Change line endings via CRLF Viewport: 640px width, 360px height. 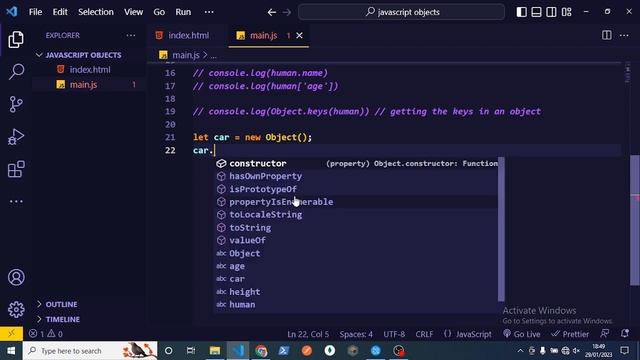(424, 334)
